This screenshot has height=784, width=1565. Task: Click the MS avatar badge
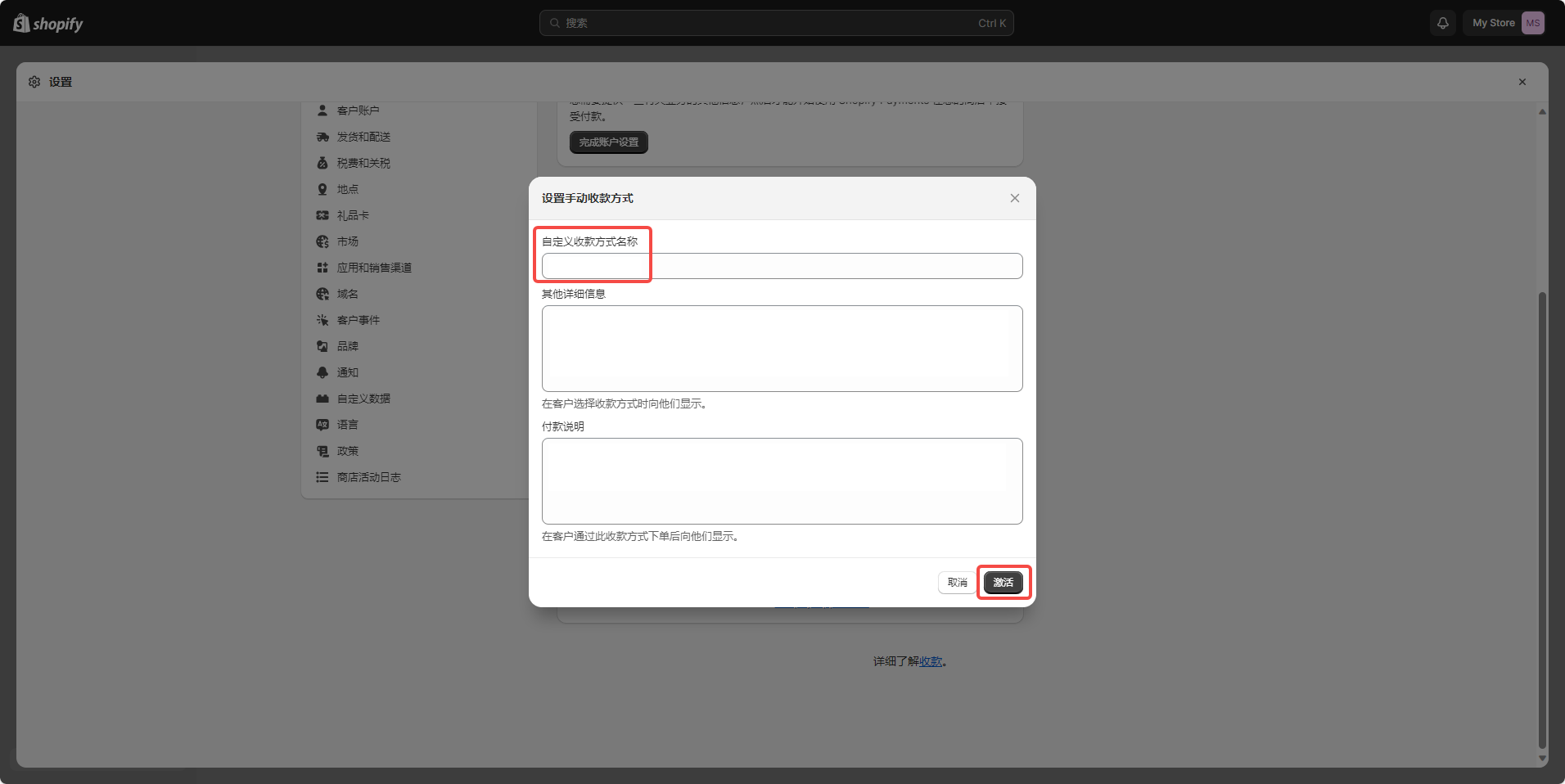pyautogui.click(x=1532, y=23)
